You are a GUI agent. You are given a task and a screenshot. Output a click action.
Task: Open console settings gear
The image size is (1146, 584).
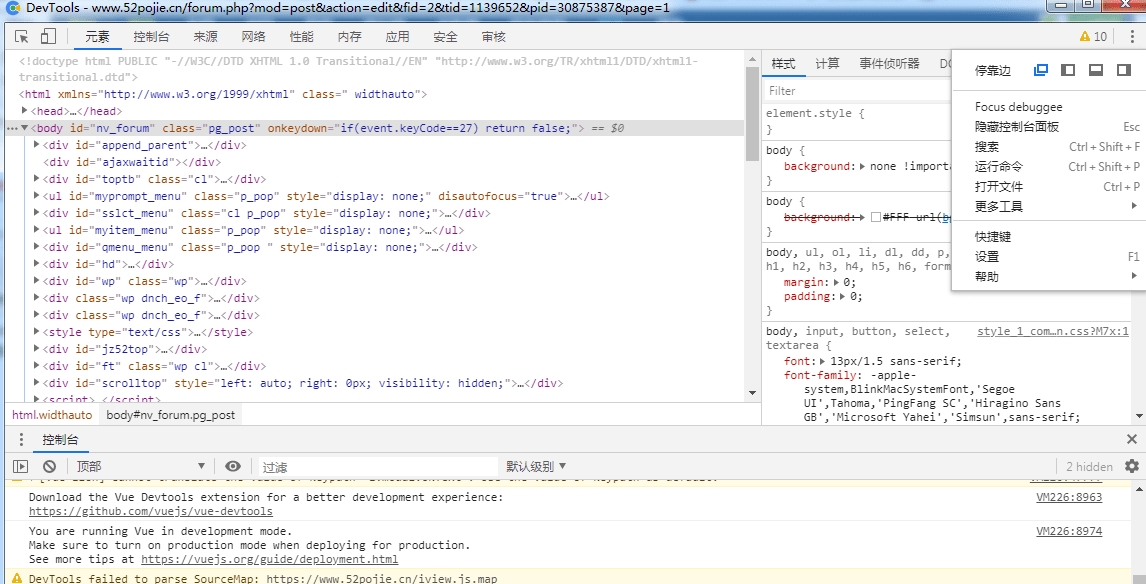[1132, 466]
